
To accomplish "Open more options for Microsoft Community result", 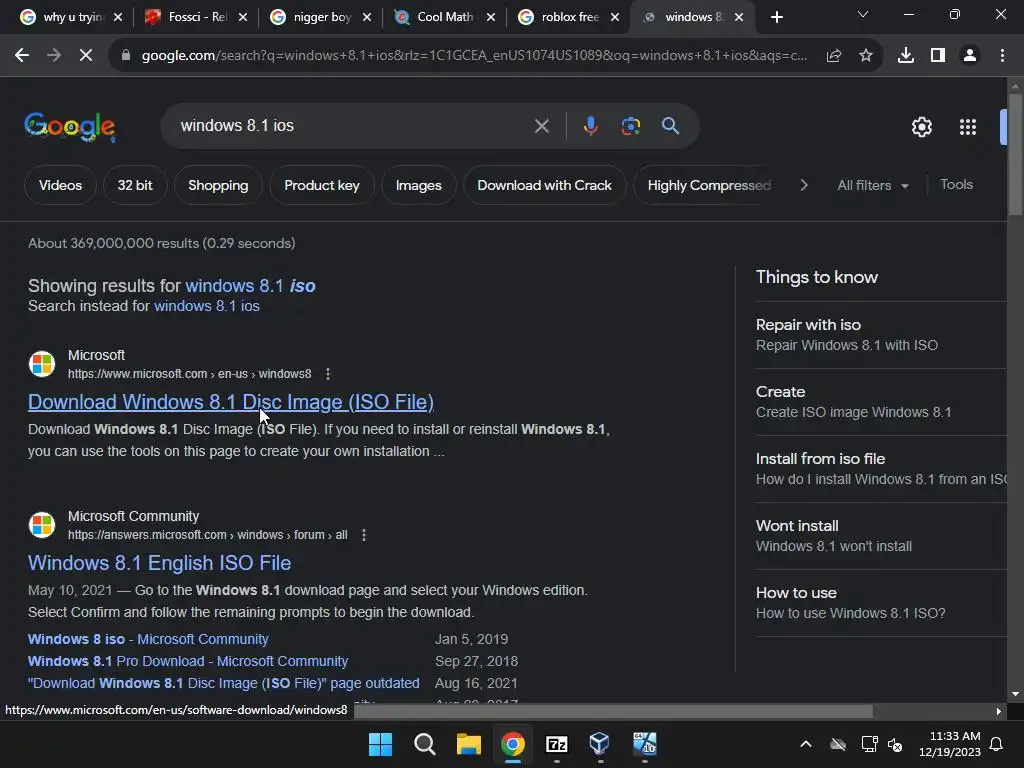I will 364,535.
